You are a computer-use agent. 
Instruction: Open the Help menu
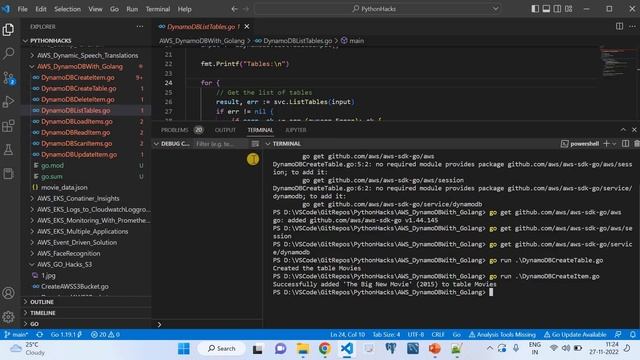[184, 9]
